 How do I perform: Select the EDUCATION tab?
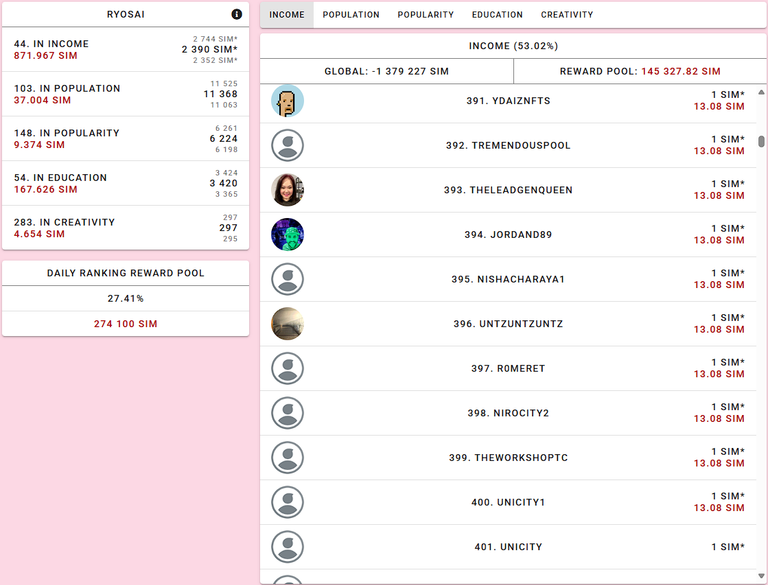tap(497, 15)
